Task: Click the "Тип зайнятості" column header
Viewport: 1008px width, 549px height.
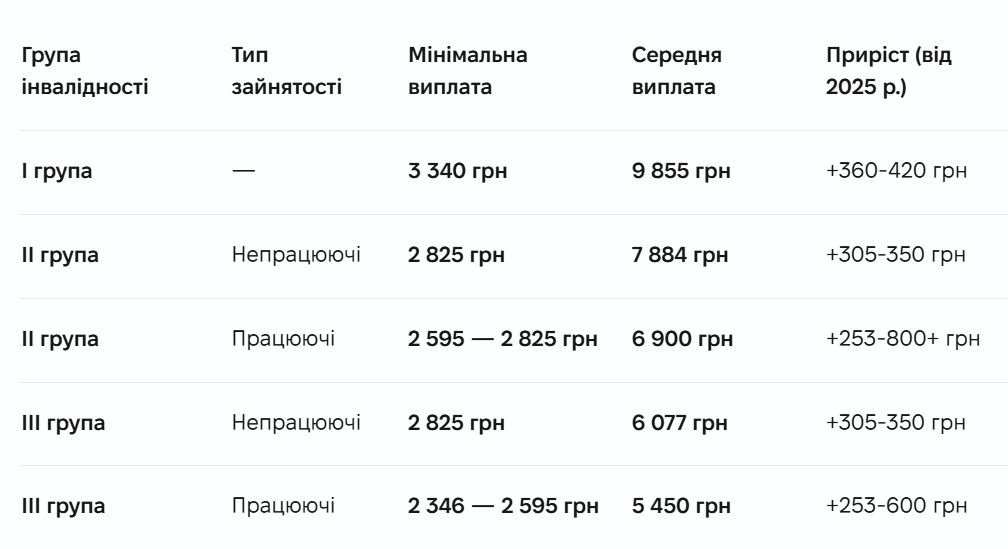Action: tap(286, 71)
